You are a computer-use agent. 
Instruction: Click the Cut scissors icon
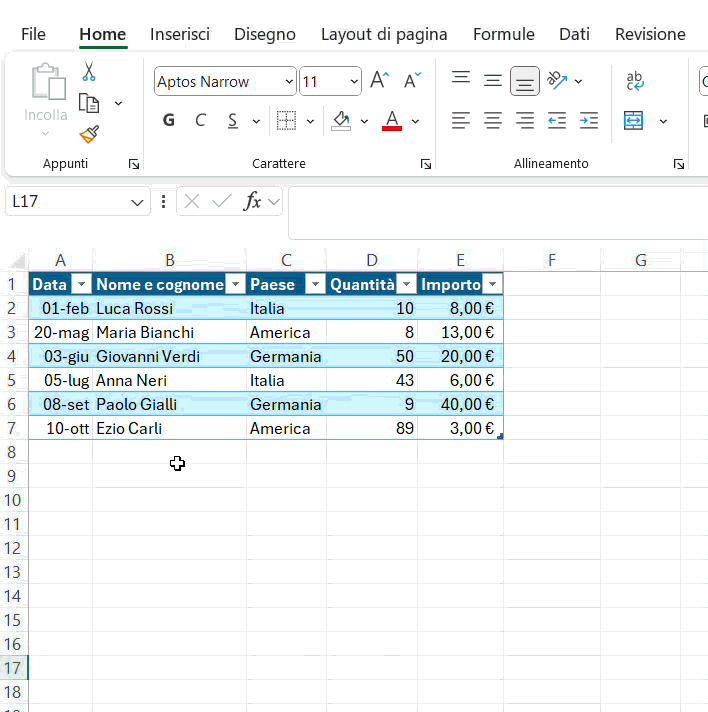[89, 72]
